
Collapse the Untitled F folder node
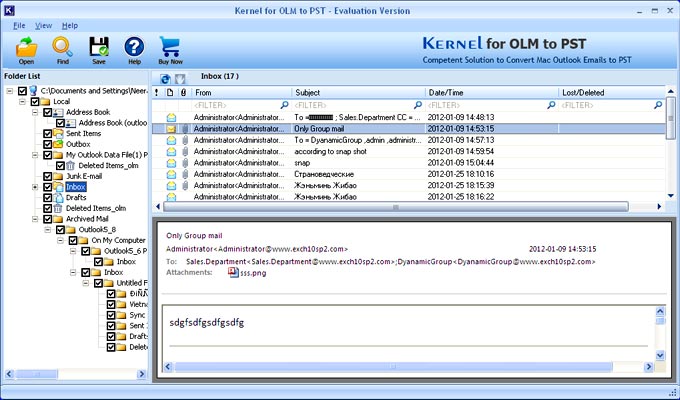pyautogui.click(x=86, y=283)
